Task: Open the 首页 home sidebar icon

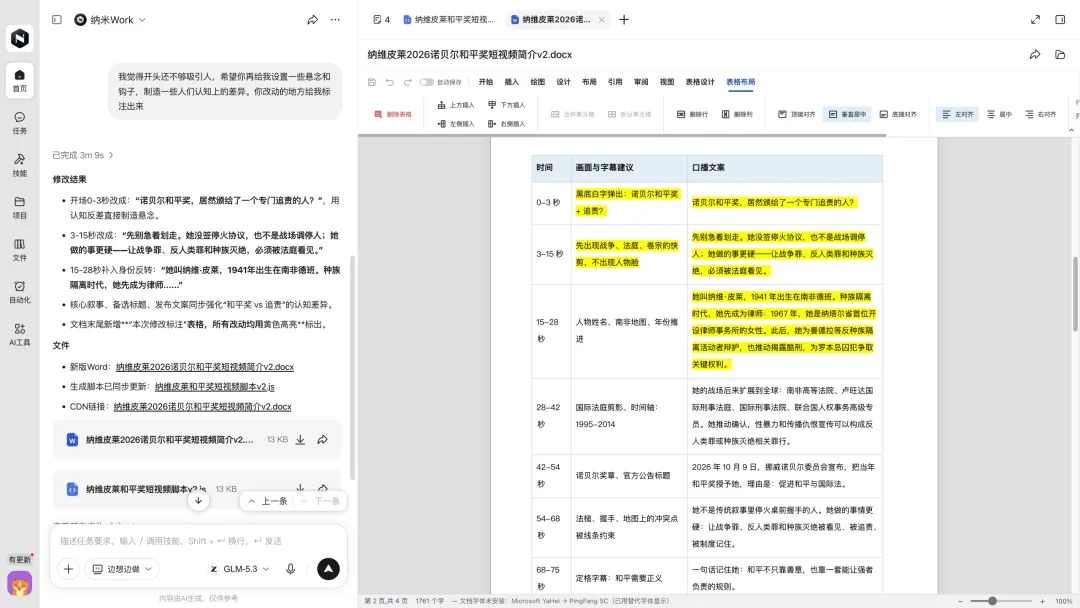Action: coord(20,80)
